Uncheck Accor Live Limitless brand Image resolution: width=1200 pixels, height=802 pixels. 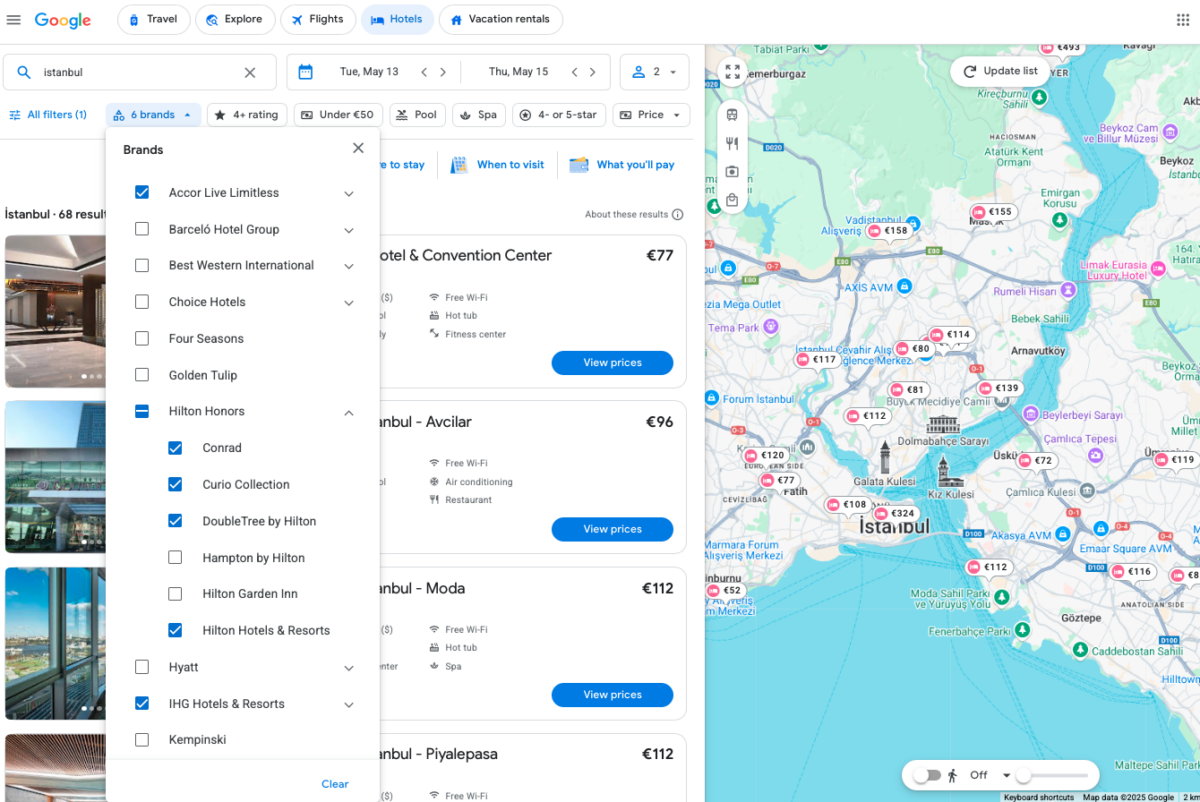(142, 192)
